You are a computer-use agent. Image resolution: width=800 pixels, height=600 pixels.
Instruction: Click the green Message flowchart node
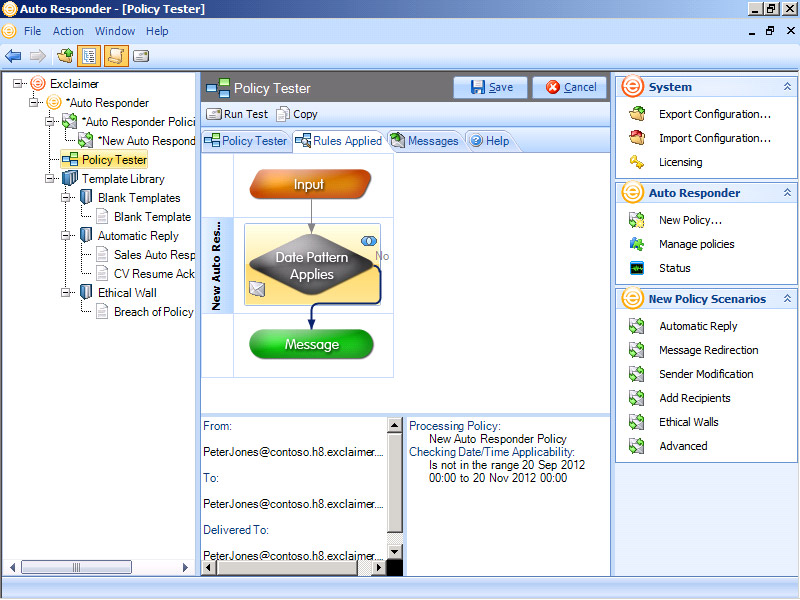coord(311,344)
